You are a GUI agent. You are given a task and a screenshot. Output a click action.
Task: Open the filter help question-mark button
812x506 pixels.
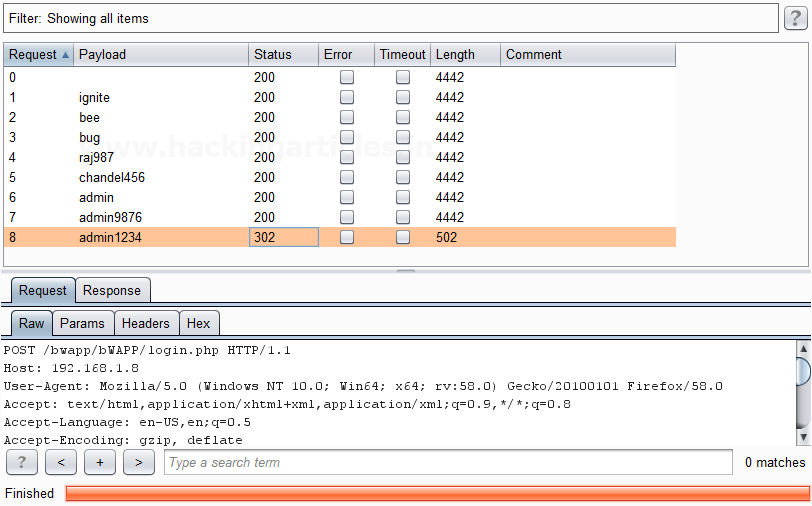795,19
